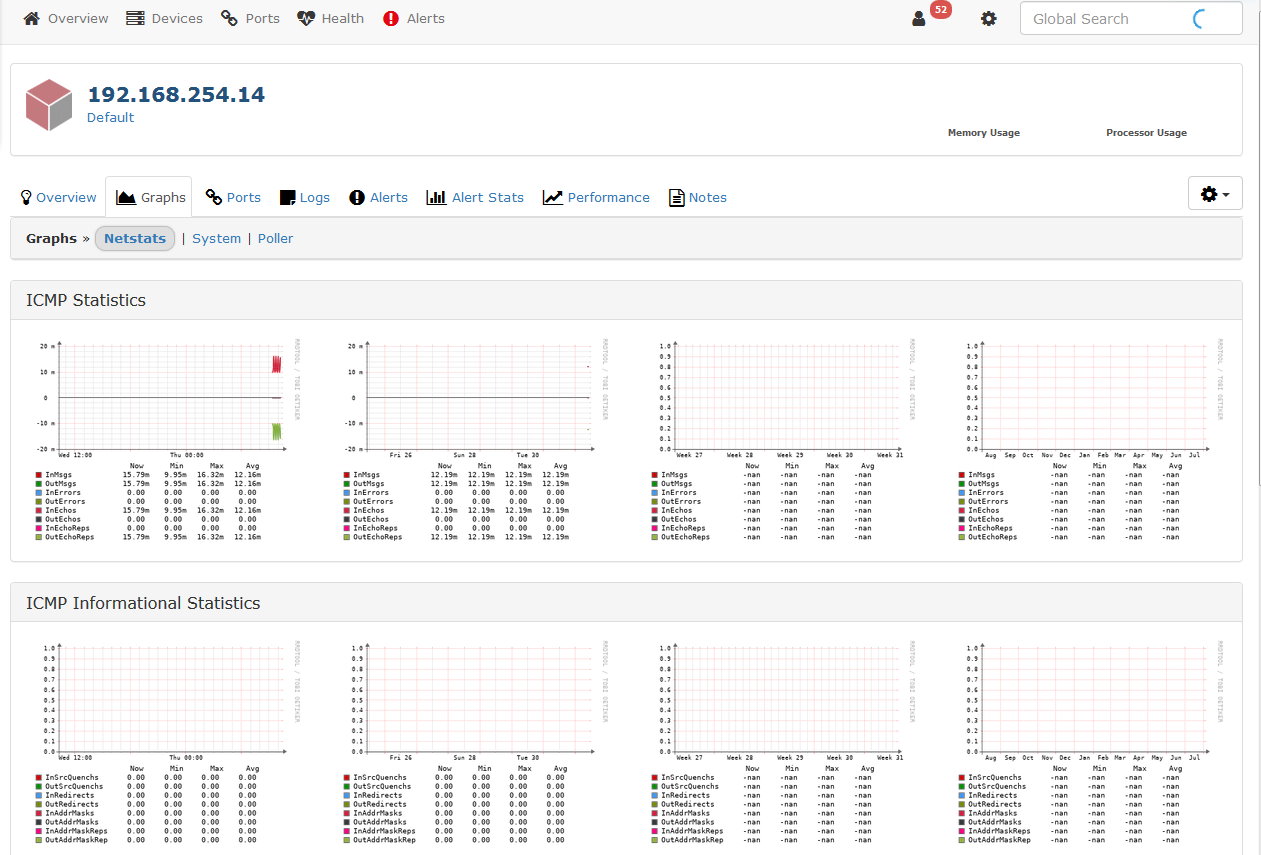Switch to the Logs tab

(305, 197)
